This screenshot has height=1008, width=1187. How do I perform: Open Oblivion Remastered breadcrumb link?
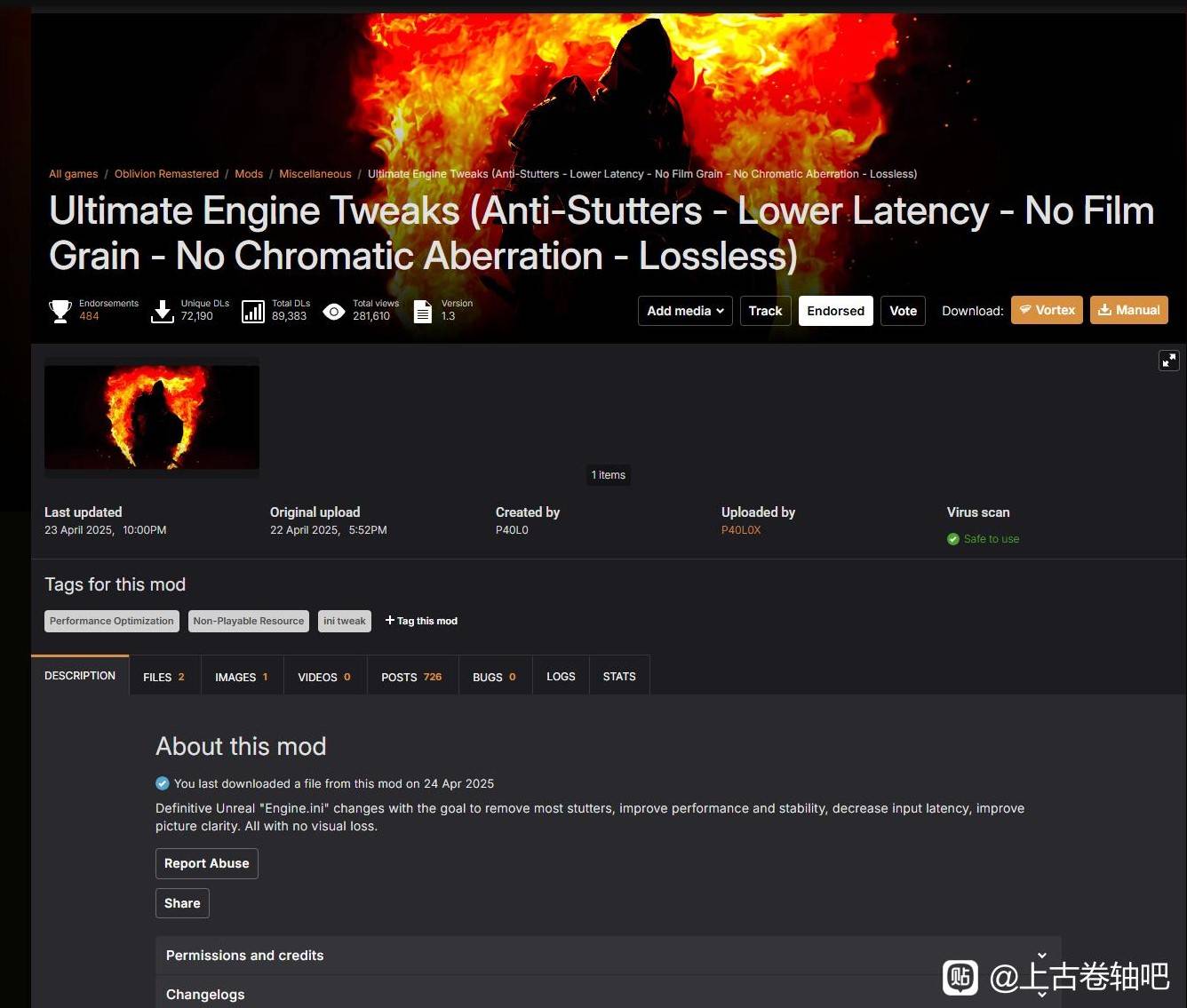(166, 174)
